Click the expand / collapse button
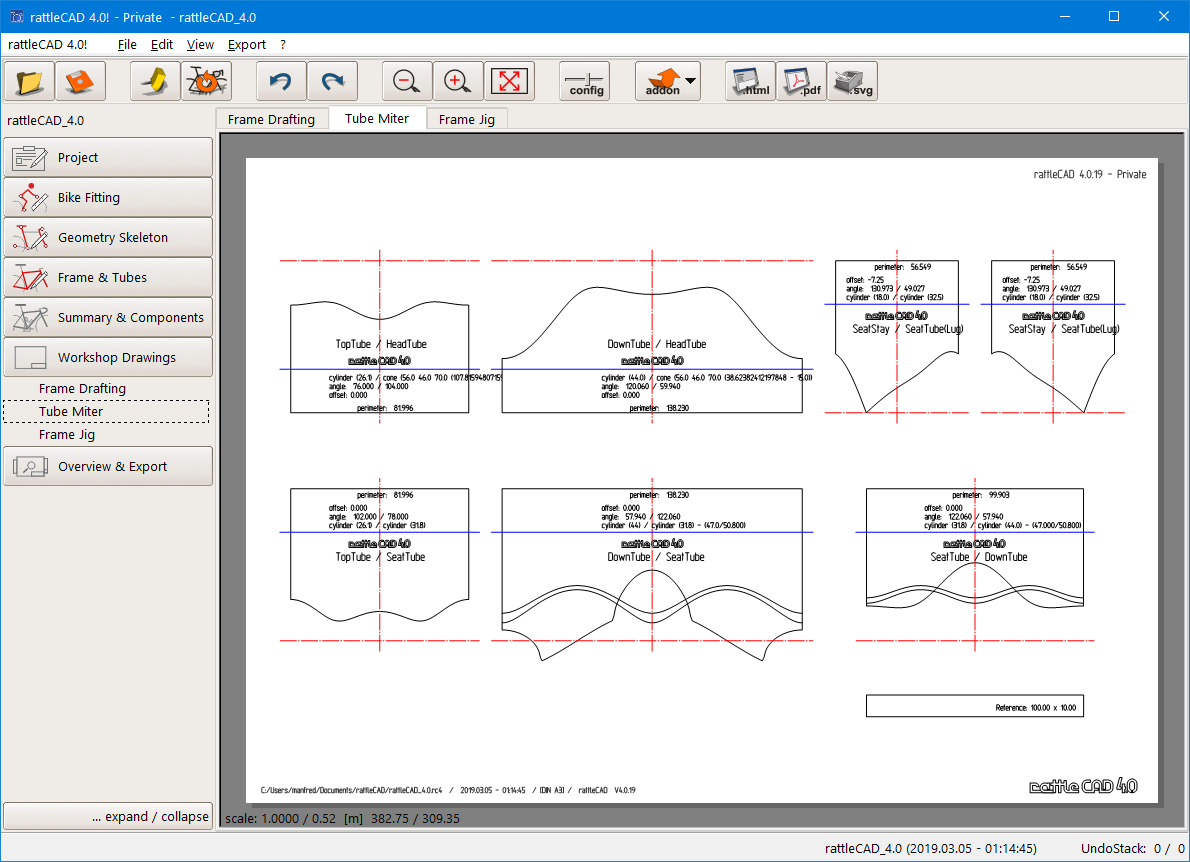This screenshot has width=1190, height=862. pos(108,816)
